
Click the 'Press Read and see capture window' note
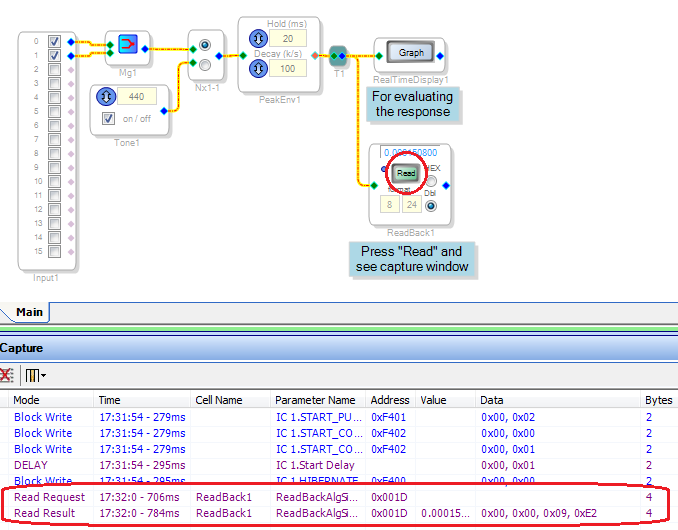412,259
